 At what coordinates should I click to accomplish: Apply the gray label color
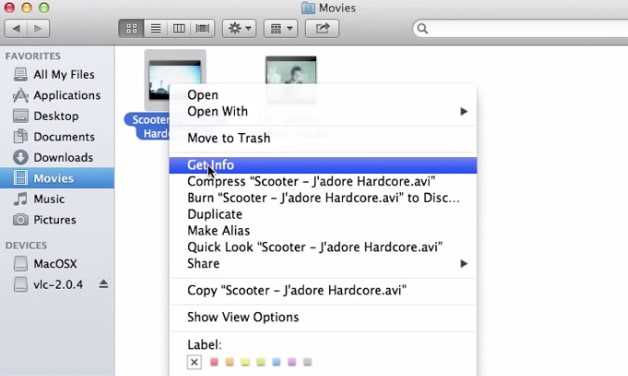[x=308, y=362]
